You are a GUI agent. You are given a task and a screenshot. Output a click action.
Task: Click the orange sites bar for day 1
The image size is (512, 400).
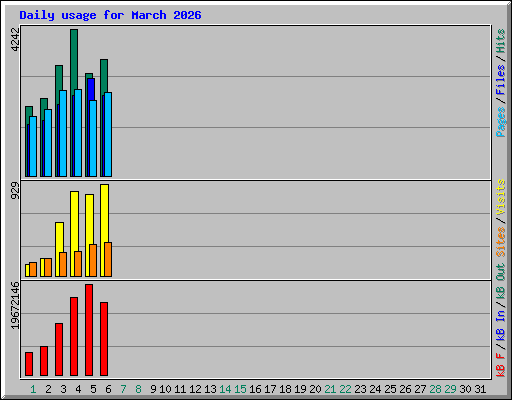33,269
